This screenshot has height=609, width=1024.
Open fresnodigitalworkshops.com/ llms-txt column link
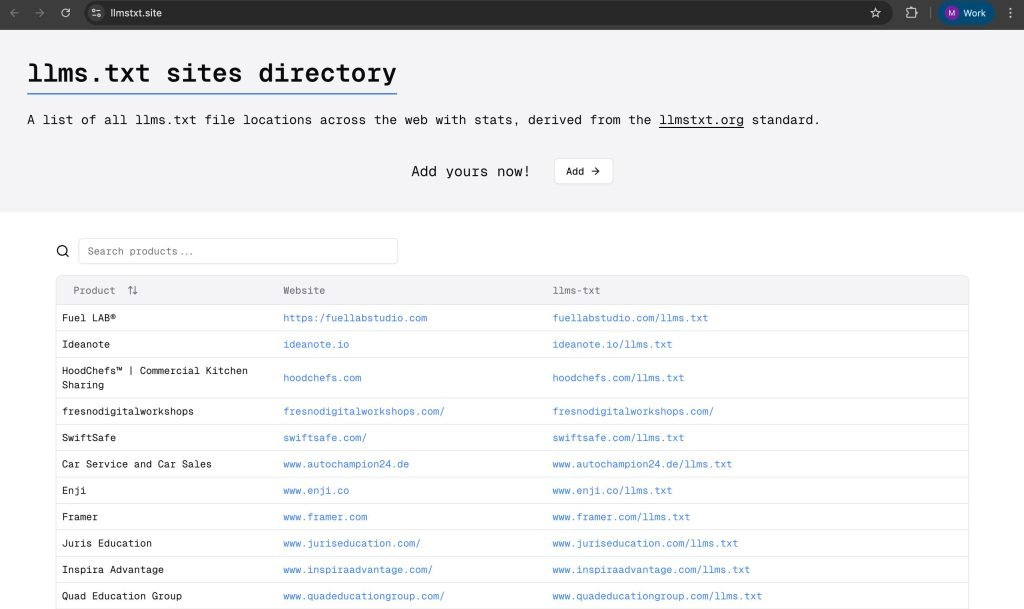point(633,411)
